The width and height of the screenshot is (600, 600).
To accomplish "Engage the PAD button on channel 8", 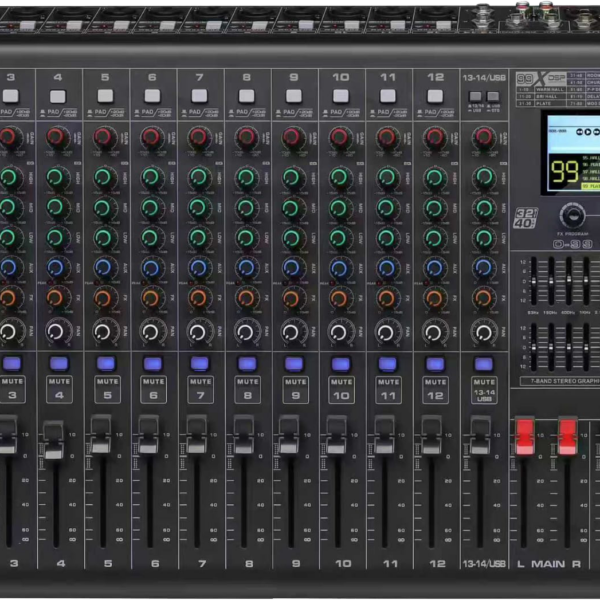I will (246, 96).
